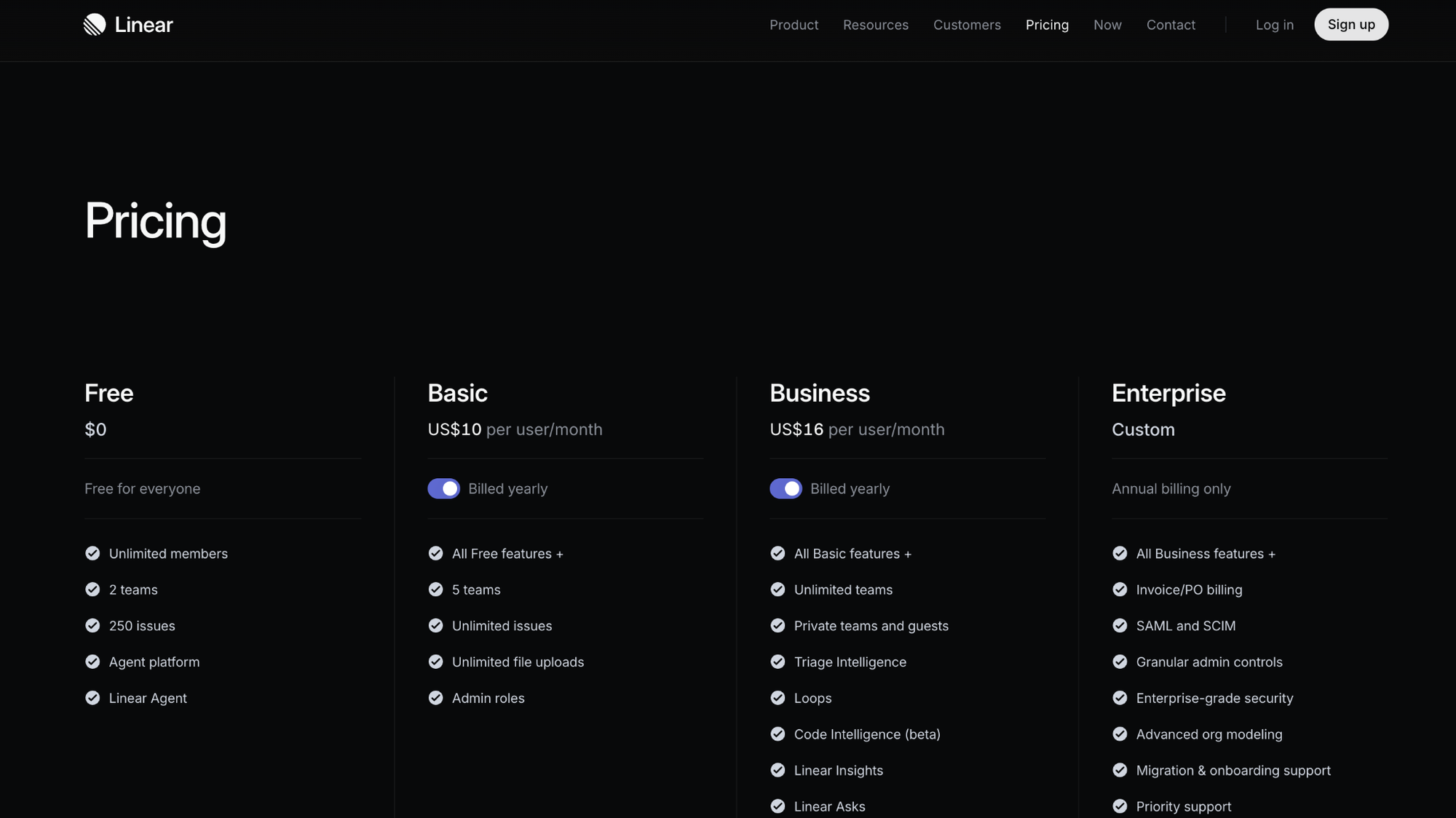The width and height of the screenshot is (1456, 818).
Task: Click the Business plan heading
Action: [x=820, y=393]
